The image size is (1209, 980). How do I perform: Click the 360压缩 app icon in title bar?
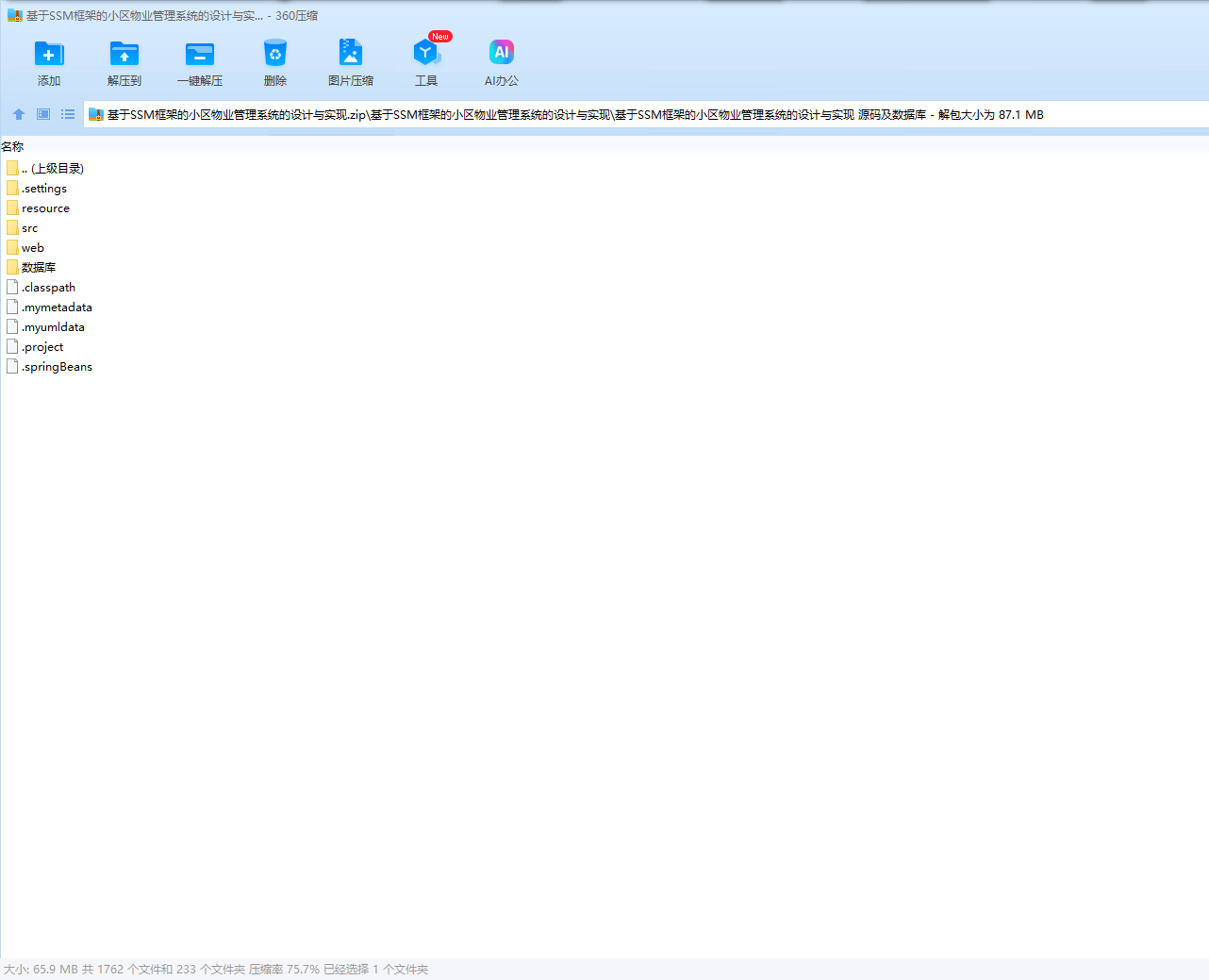[x=14, y=15]
